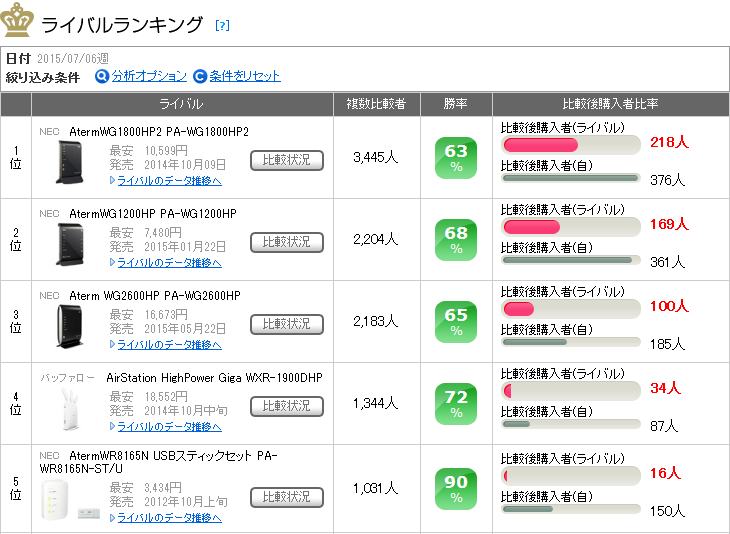Click 比較状況 button for AtermWG1800HP2
The image size is (730, 534).
(287, 160)
